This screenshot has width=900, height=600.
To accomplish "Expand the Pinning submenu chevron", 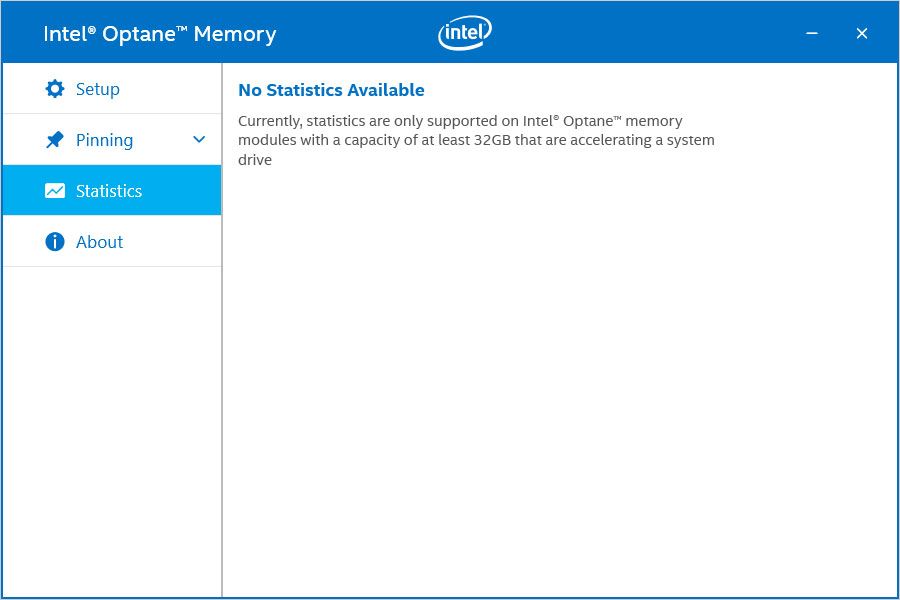I will coord(199,140).
